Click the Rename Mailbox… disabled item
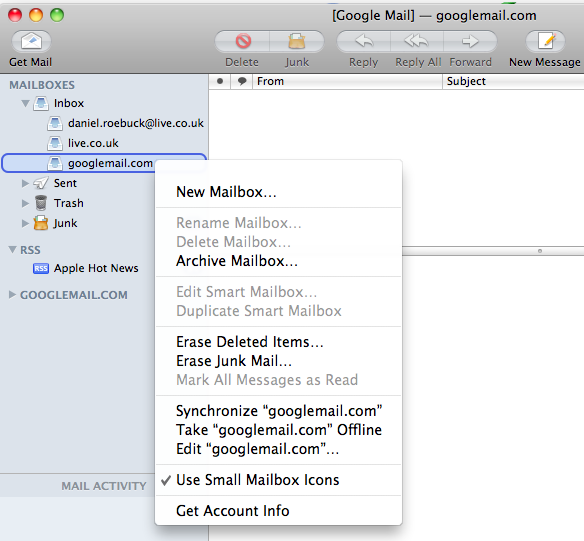The width and height of the screenshot is (584, 541). click(279, 223)
